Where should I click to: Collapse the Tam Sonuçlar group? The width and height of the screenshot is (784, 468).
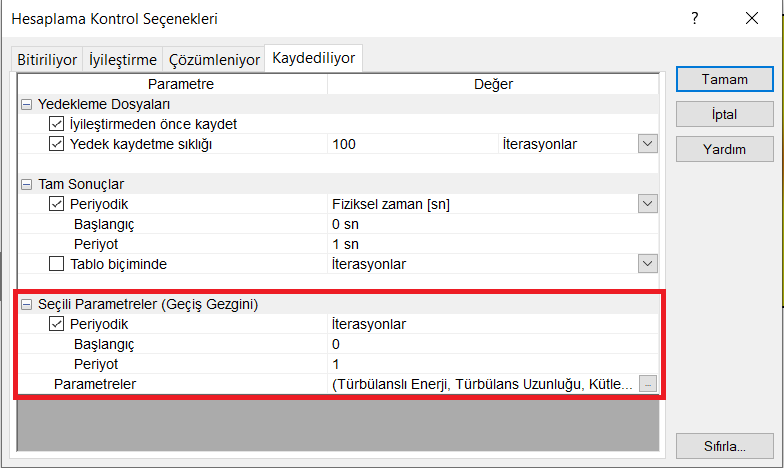[26, 184]
